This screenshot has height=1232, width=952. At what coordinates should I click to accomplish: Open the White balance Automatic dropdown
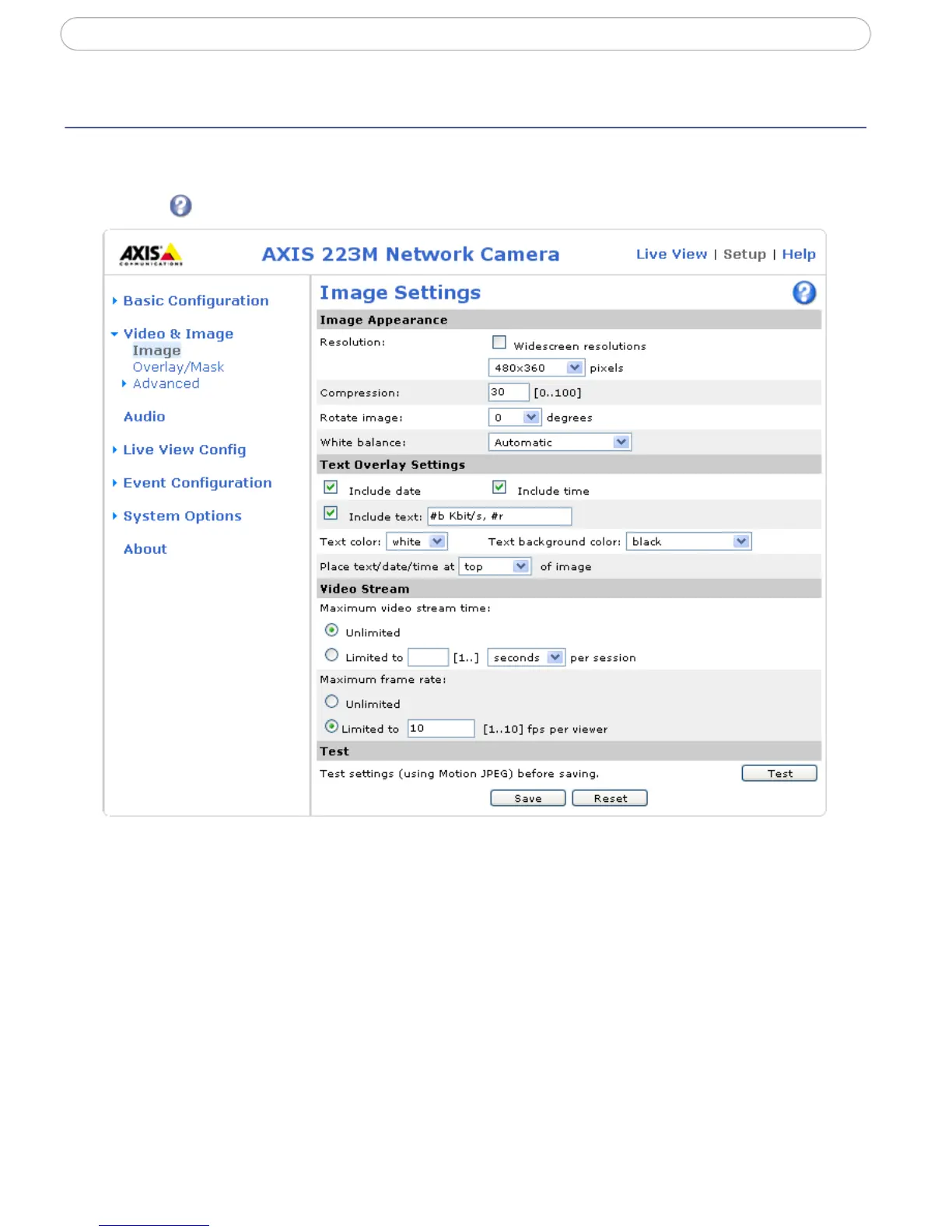(559, 443)
